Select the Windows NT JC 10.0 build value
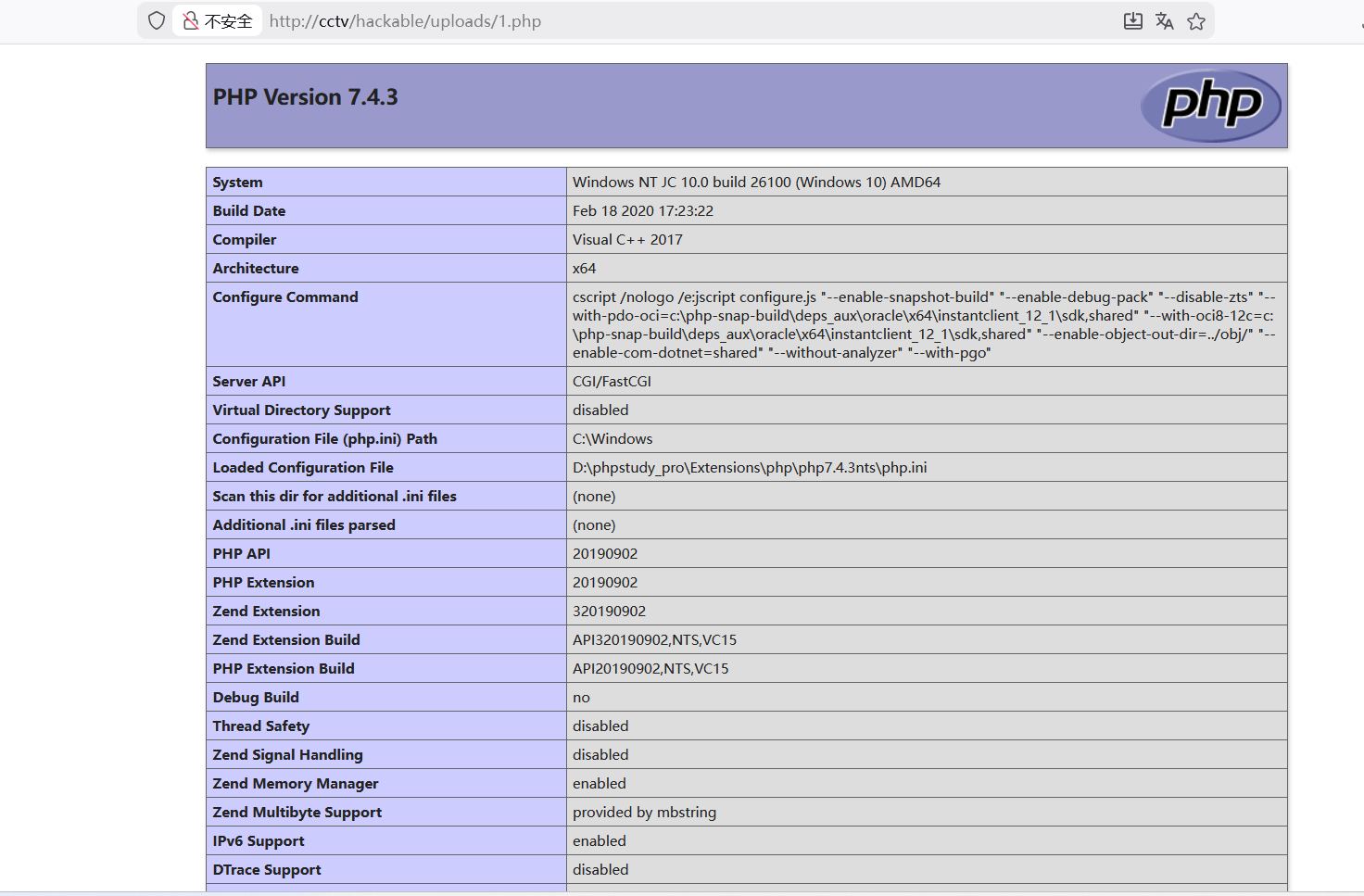 coord(756,183)
